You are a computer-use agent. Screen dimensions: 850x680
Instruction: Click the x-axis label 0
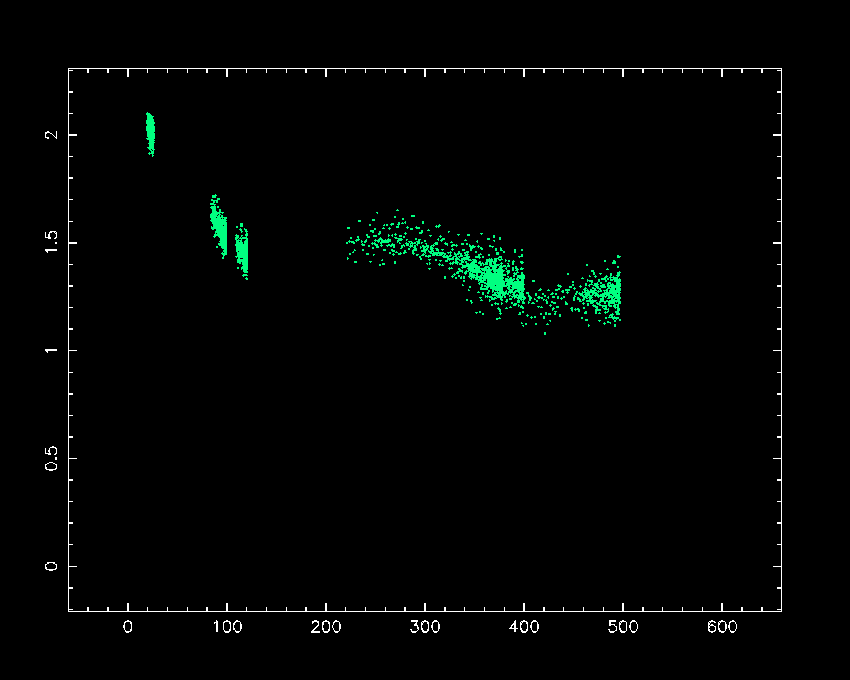click(128, 627)
